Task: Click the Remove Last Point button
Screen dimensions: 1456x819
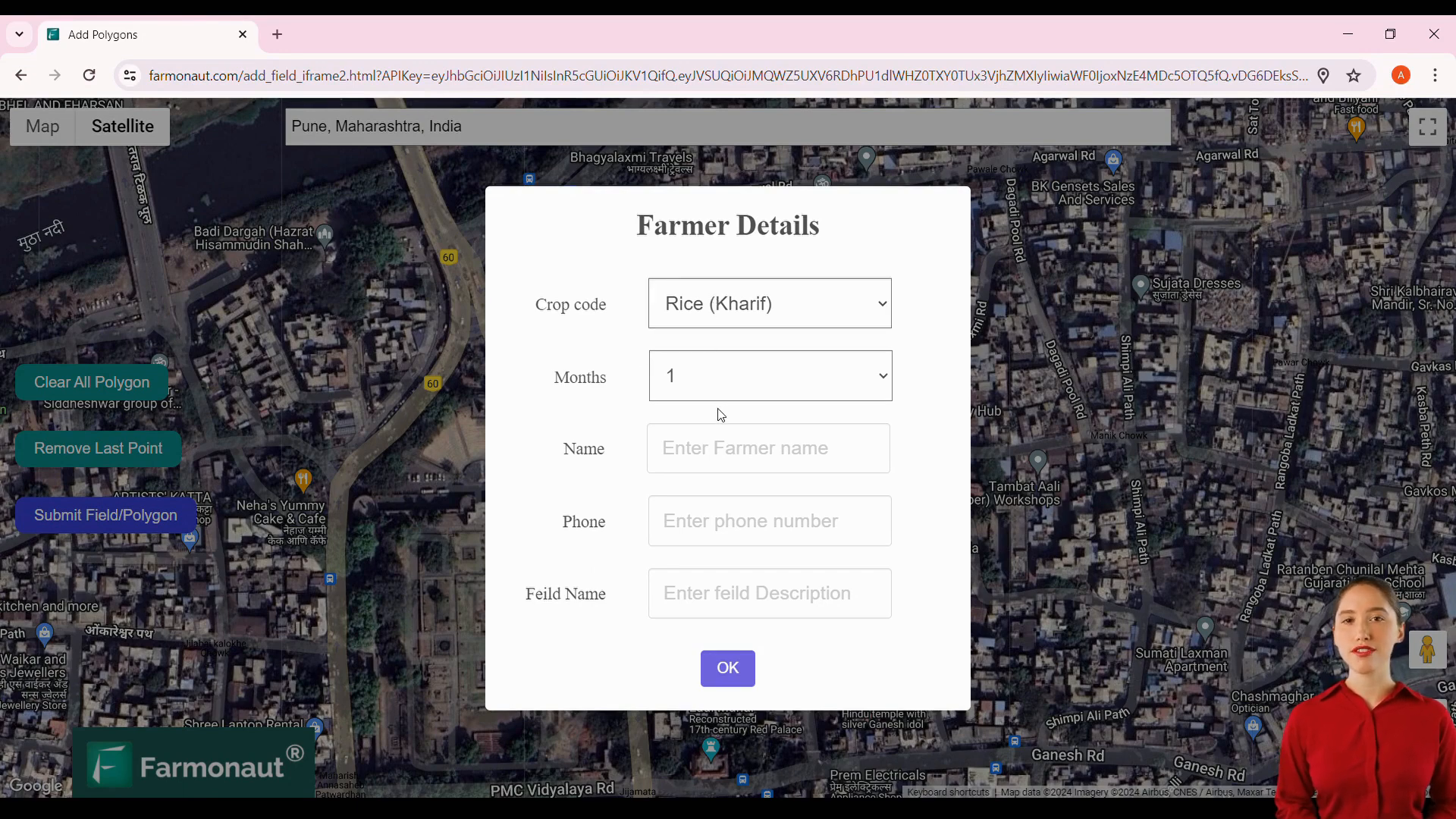Action: (98, 448)
